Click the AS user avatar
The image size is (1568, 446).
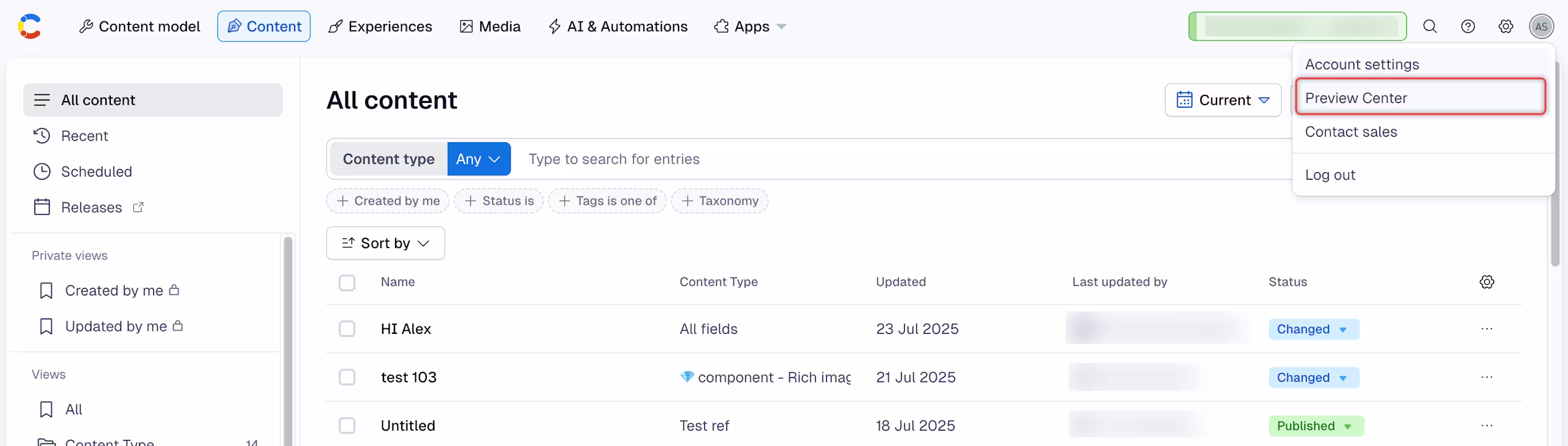(1541, 26)
